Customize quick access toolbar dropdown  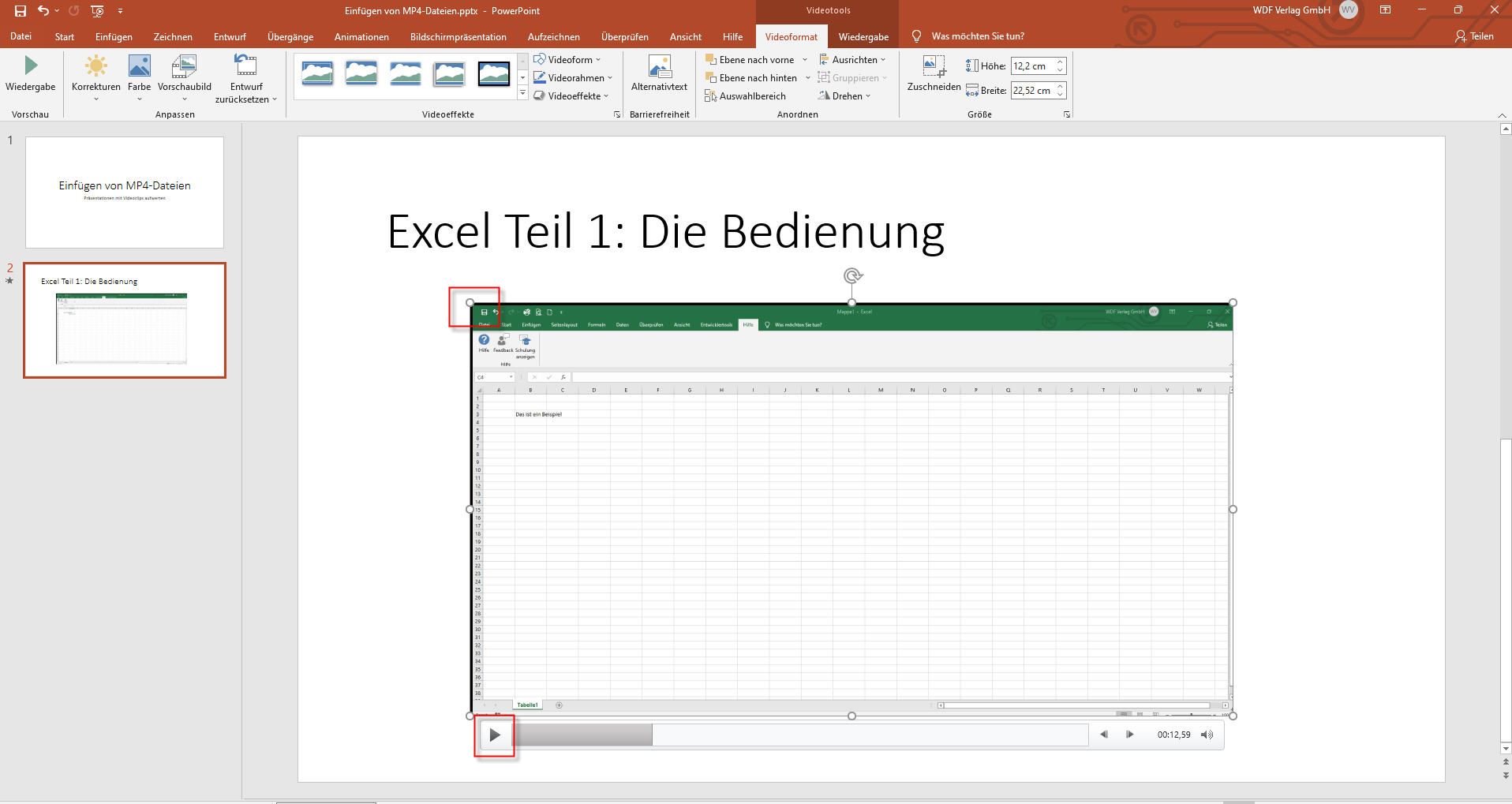[121, 11]
